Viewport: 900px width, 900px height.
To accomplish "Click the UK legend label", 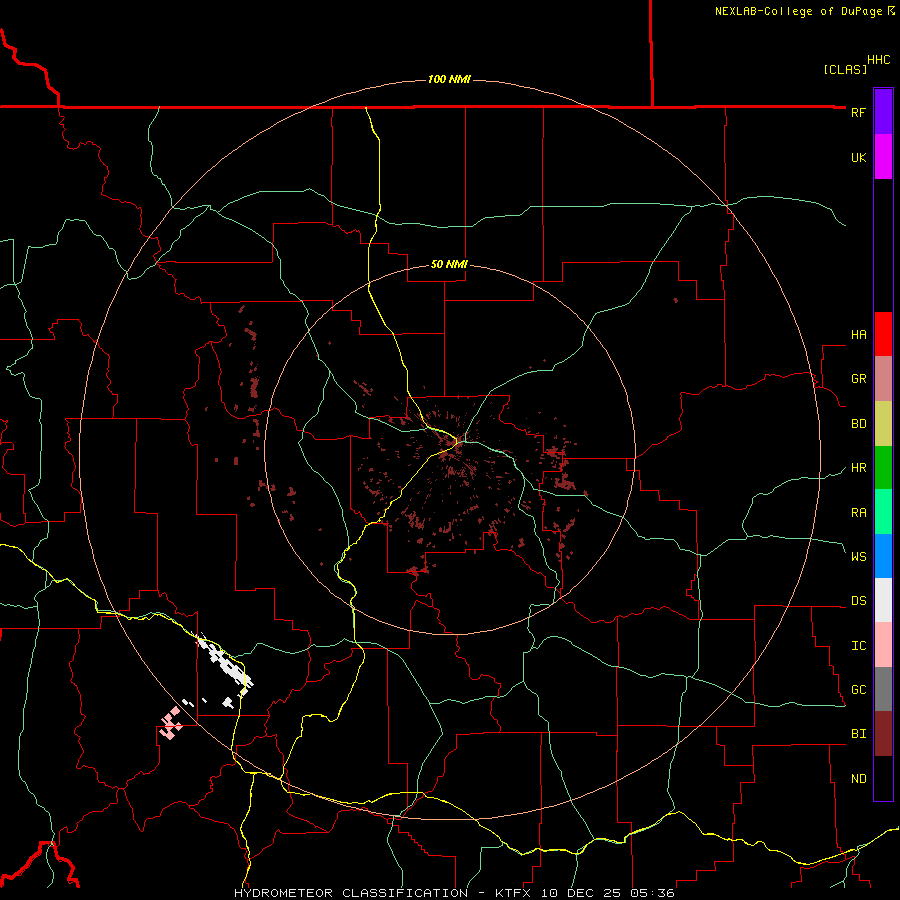I will coord(858,157).
